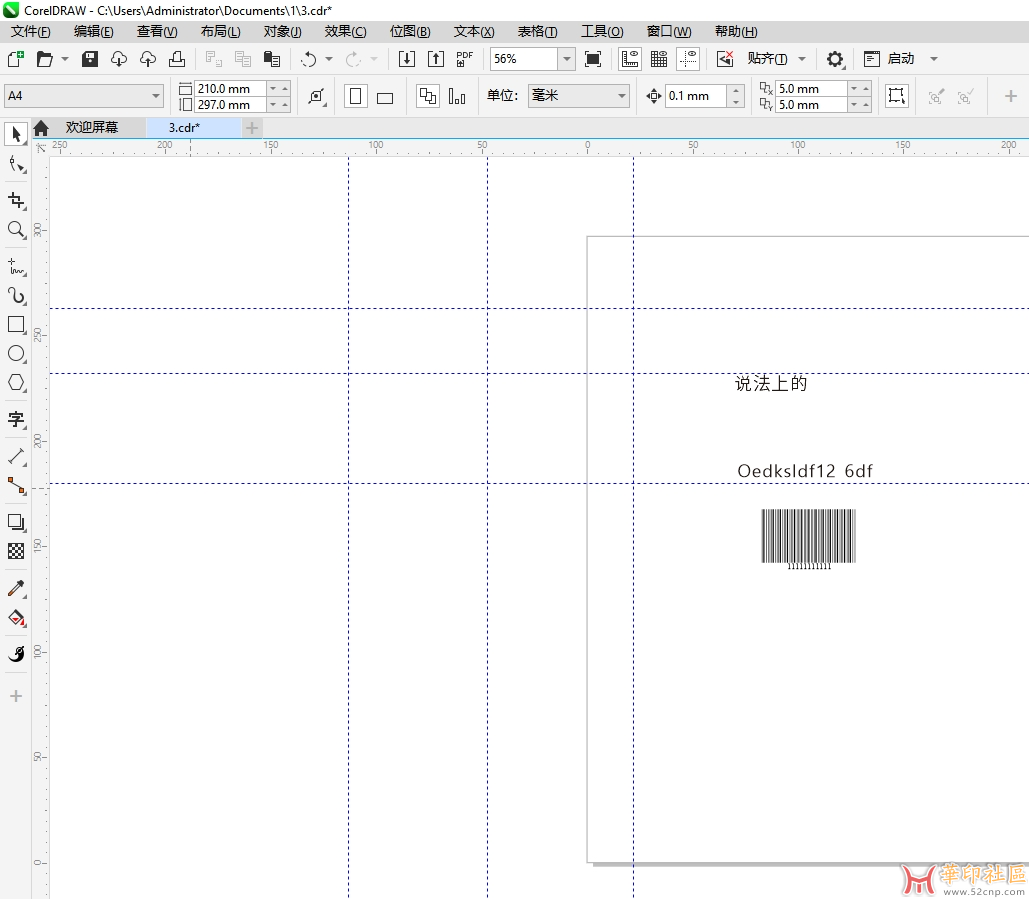Expand the 启动 launcher dropdown
1029x899 pixels.
(934, 59)
